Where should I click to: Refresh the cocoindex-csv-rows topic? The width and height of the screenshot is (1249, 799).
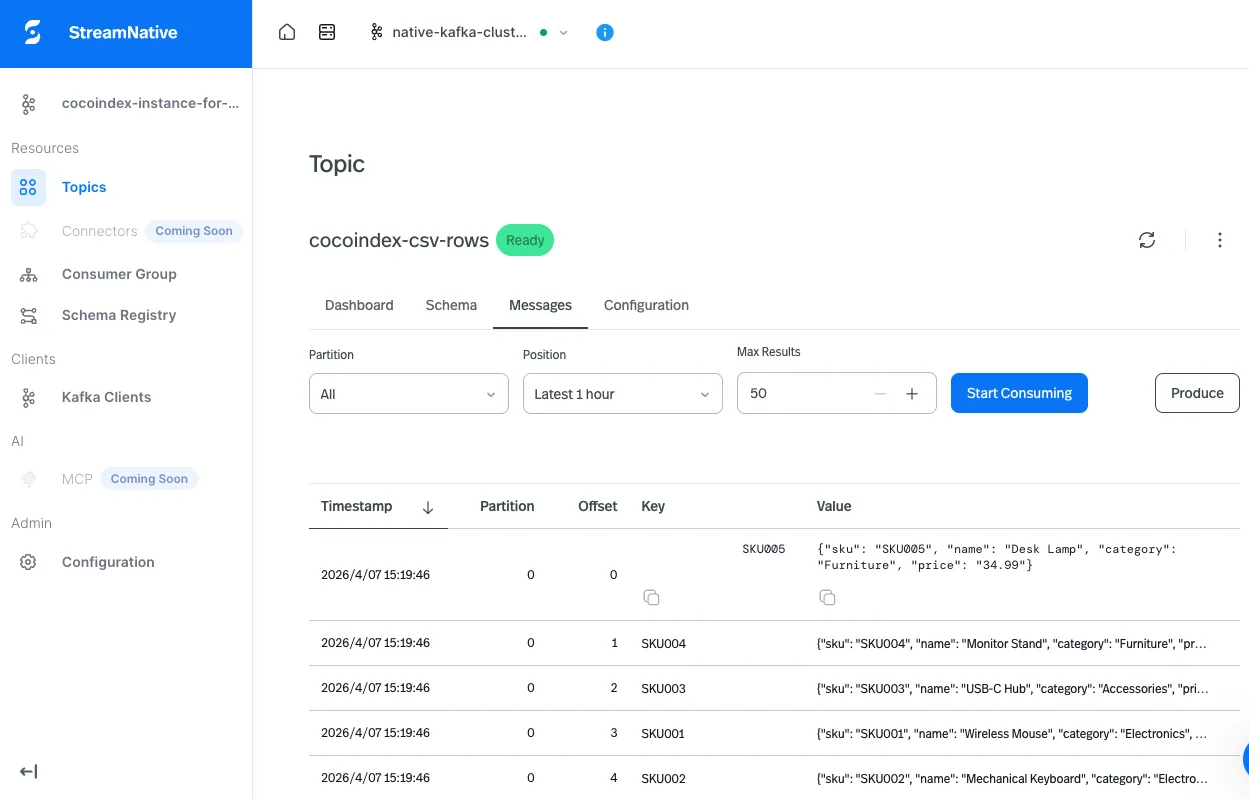1146,240
